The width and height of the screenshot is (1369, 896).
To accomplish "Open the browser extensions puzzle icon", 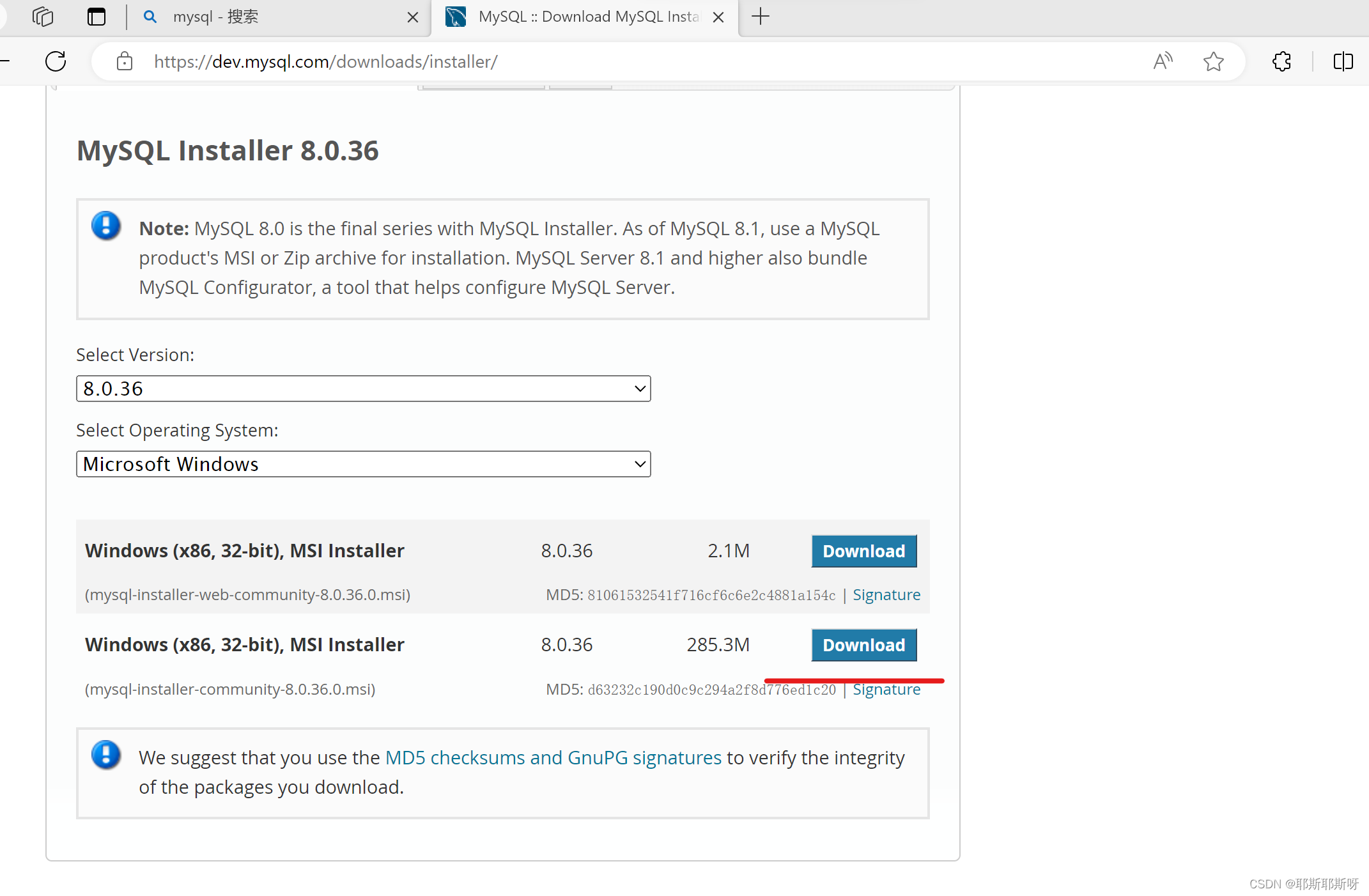I will 1281,61.
